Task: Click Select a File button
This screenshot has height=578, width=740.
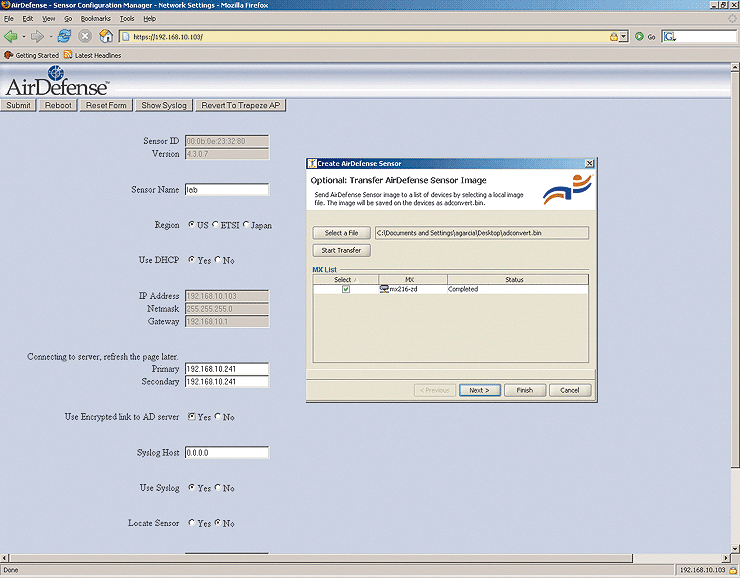Action: tap(341, 233)
